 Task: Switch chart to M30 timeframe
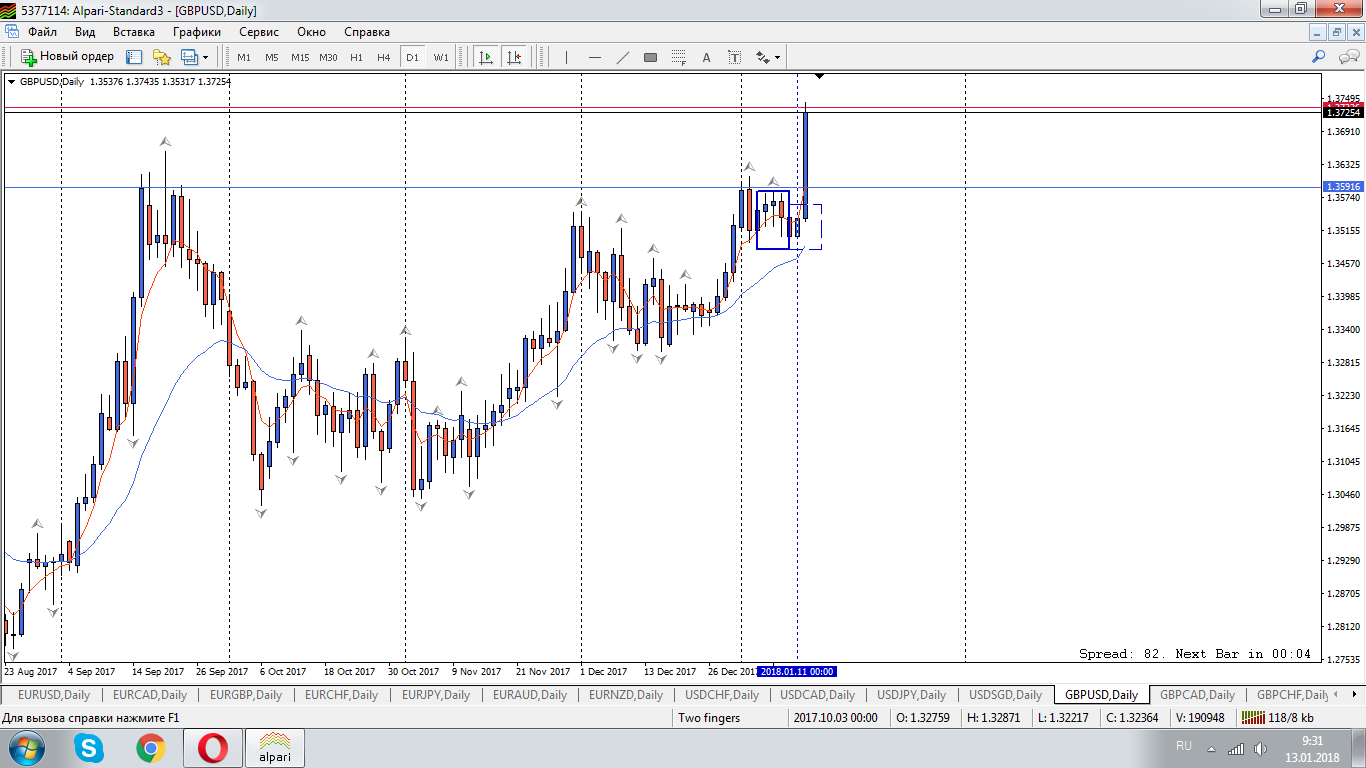click(328, 58)
